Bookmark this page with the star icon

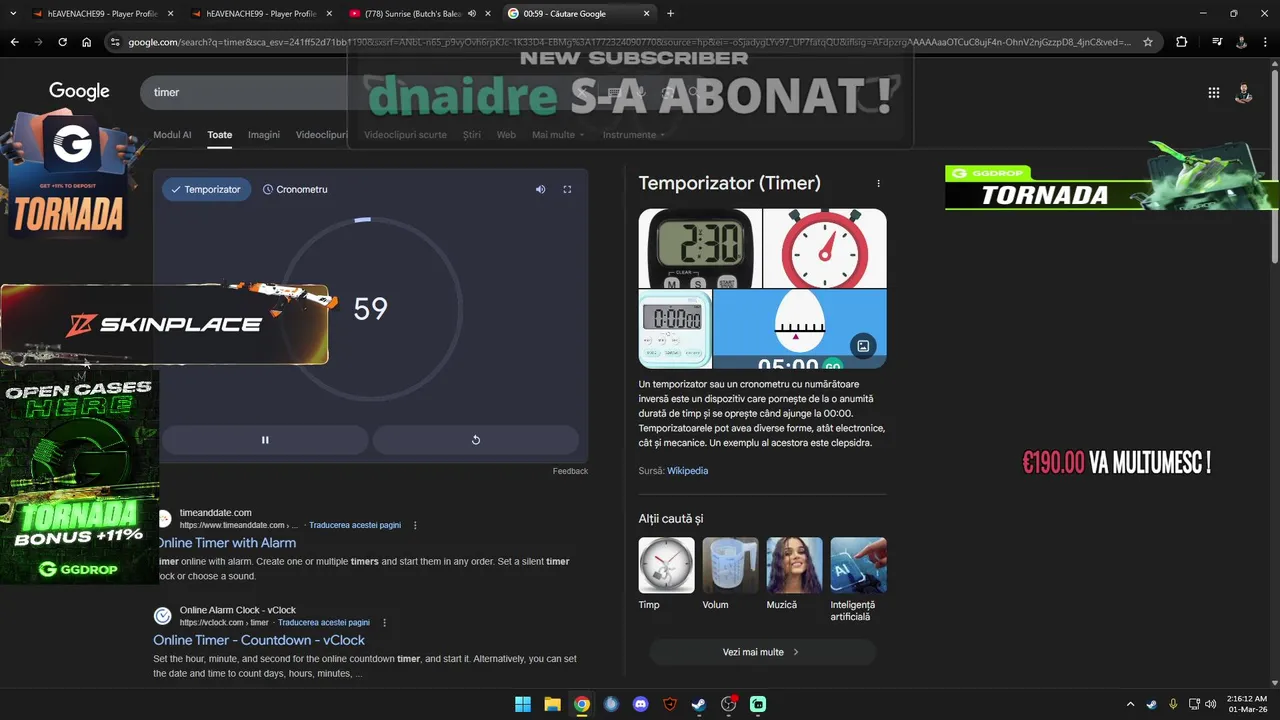[x=1148, y=42]
